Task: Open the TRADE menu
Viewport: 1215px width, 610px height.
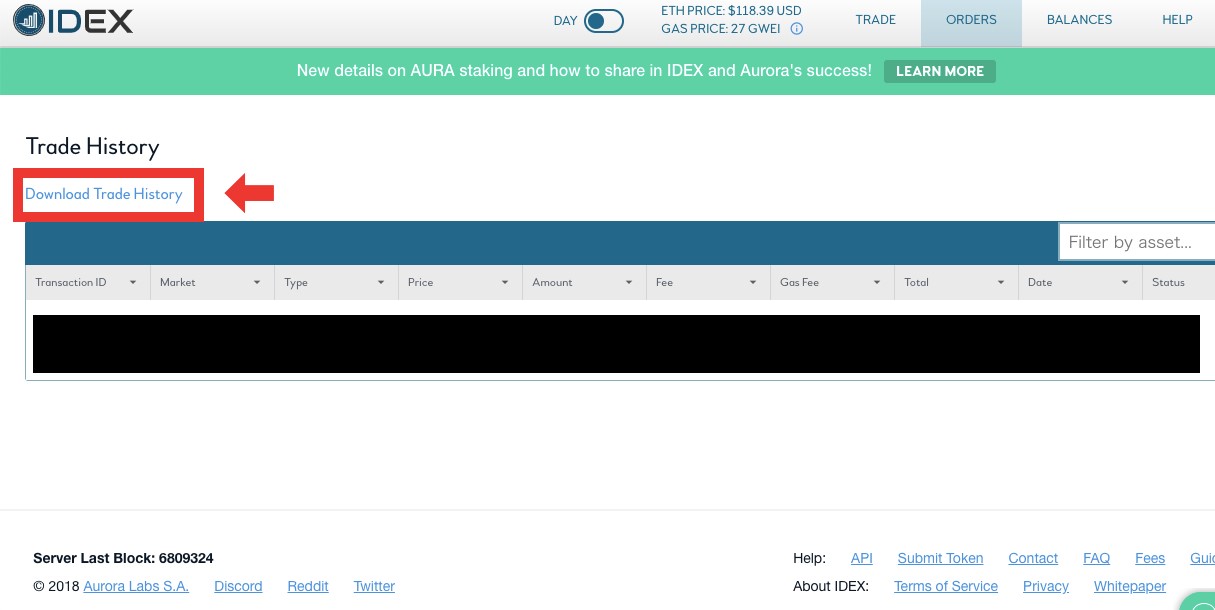Action: coord(875,20)
